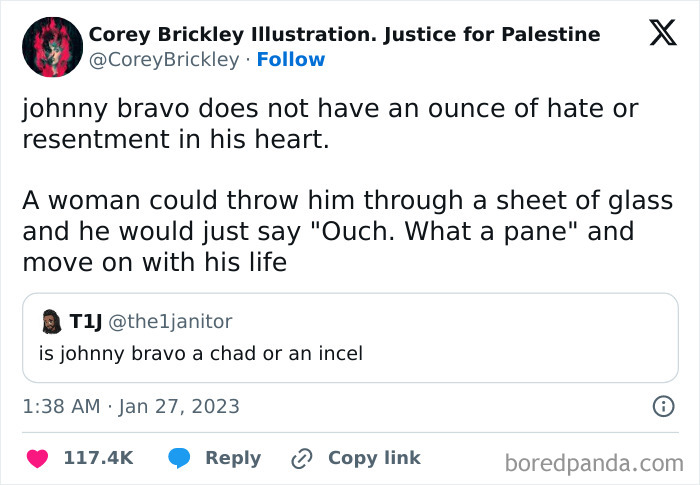700x485 pixels.
Task: Click the boredpanda.com watermark
Action: [595, 462]
